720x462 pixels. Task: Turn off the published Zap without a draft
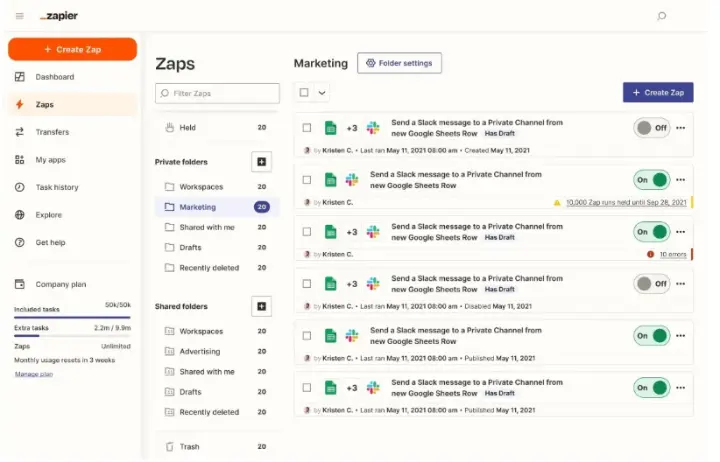coord(652,335)
